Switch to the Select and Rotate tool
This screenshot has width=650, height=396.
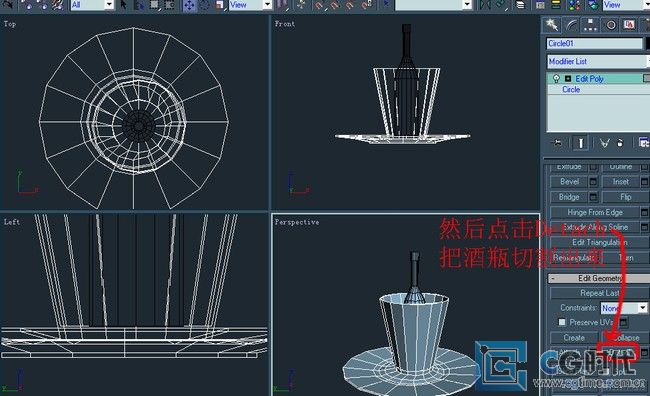tap(204, 5)
